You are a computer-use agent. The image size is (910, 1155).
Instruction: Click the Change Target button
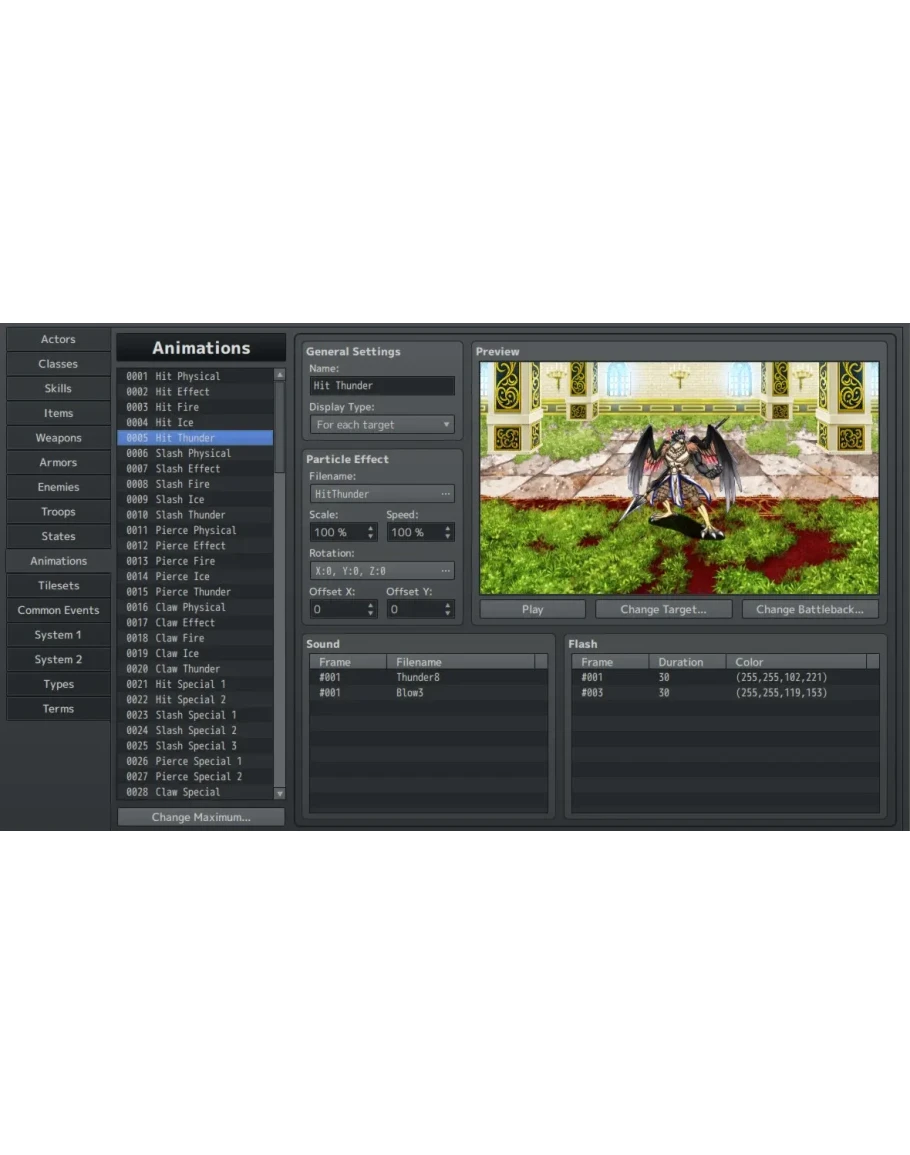[663, 609]
